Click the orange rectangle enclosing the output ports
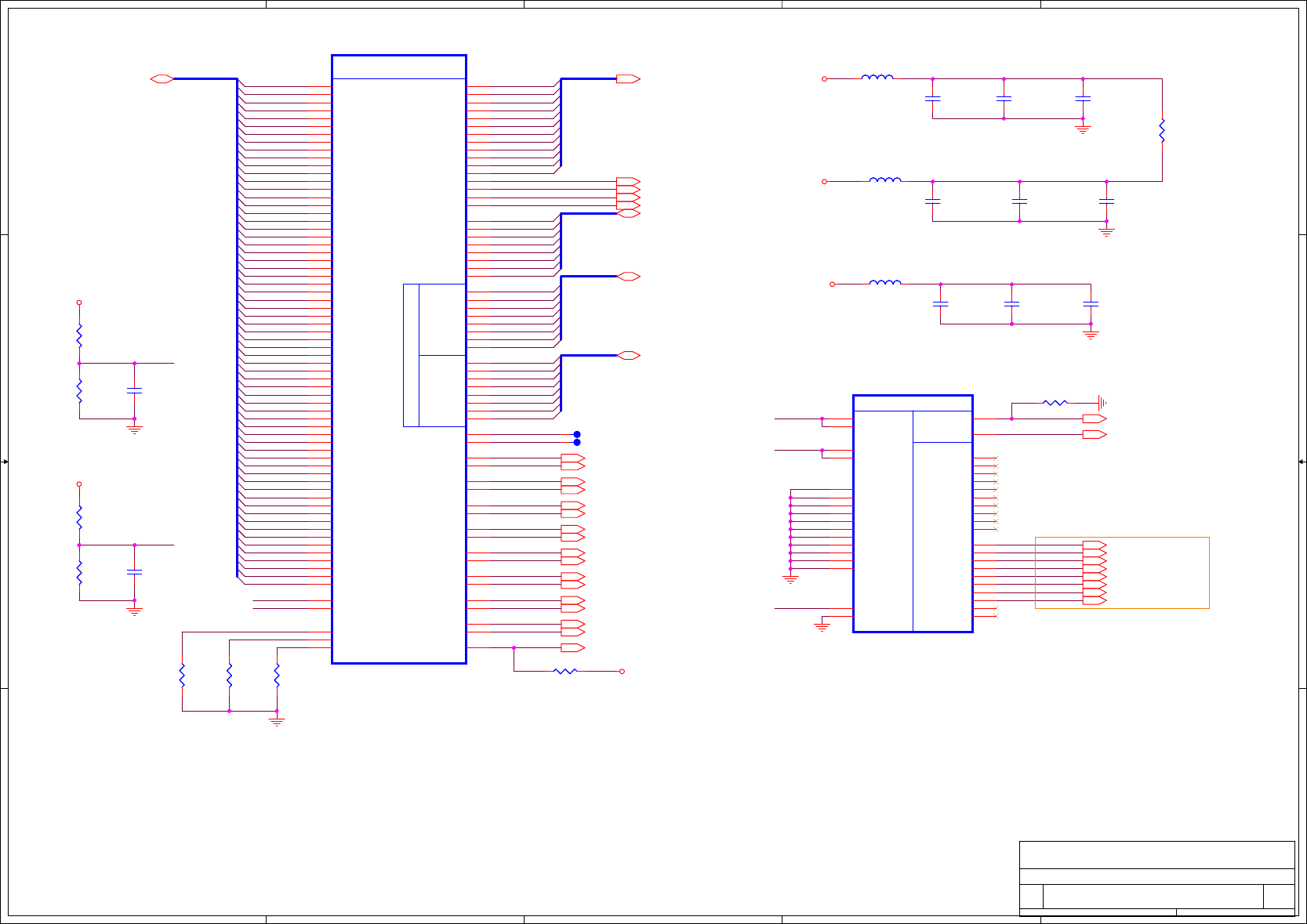Image resolution: width=1307 pixels, height=924 pixels. click(1122, 572)
